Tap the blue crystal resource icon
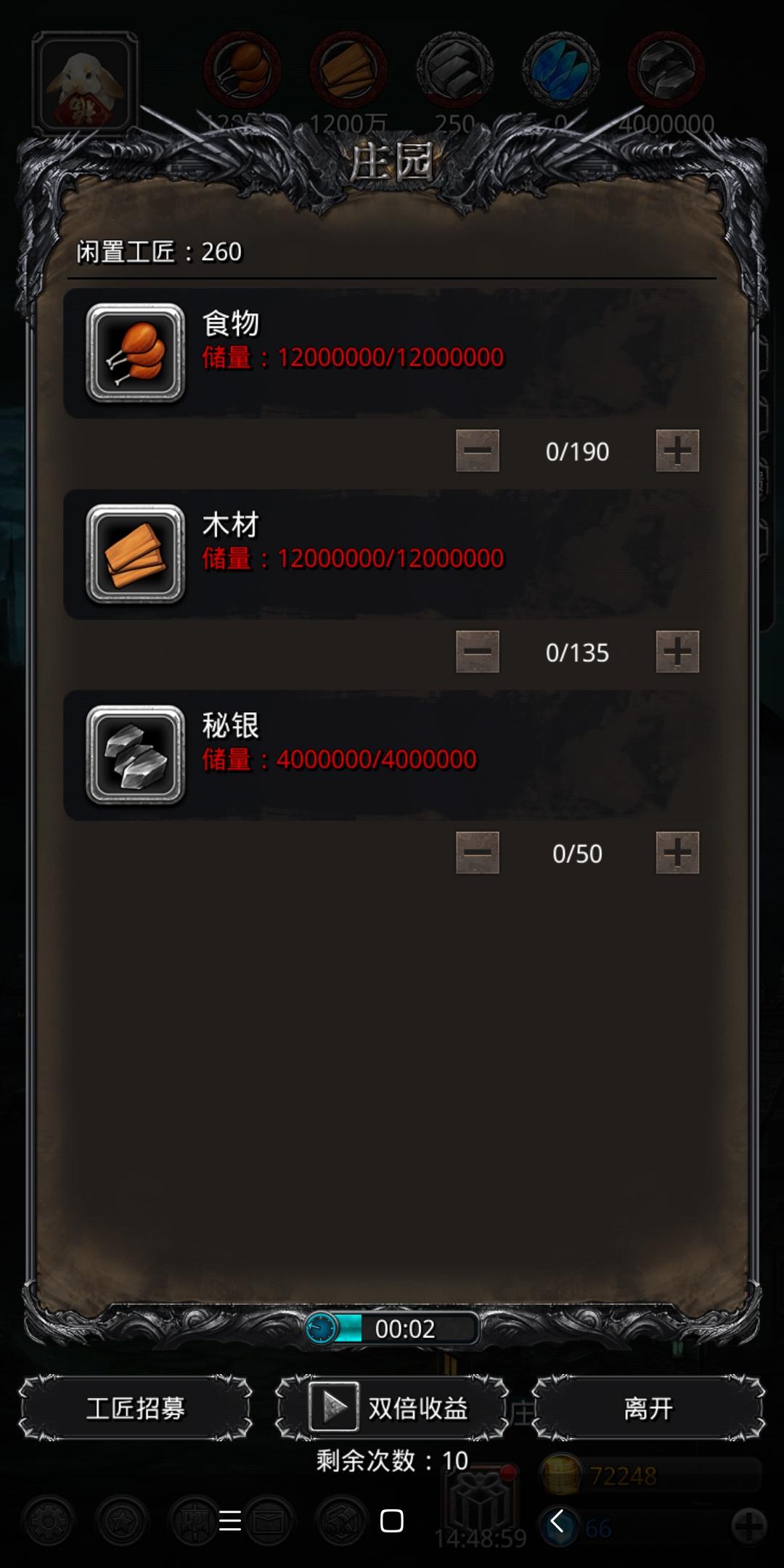 click(x=560, y=70)
